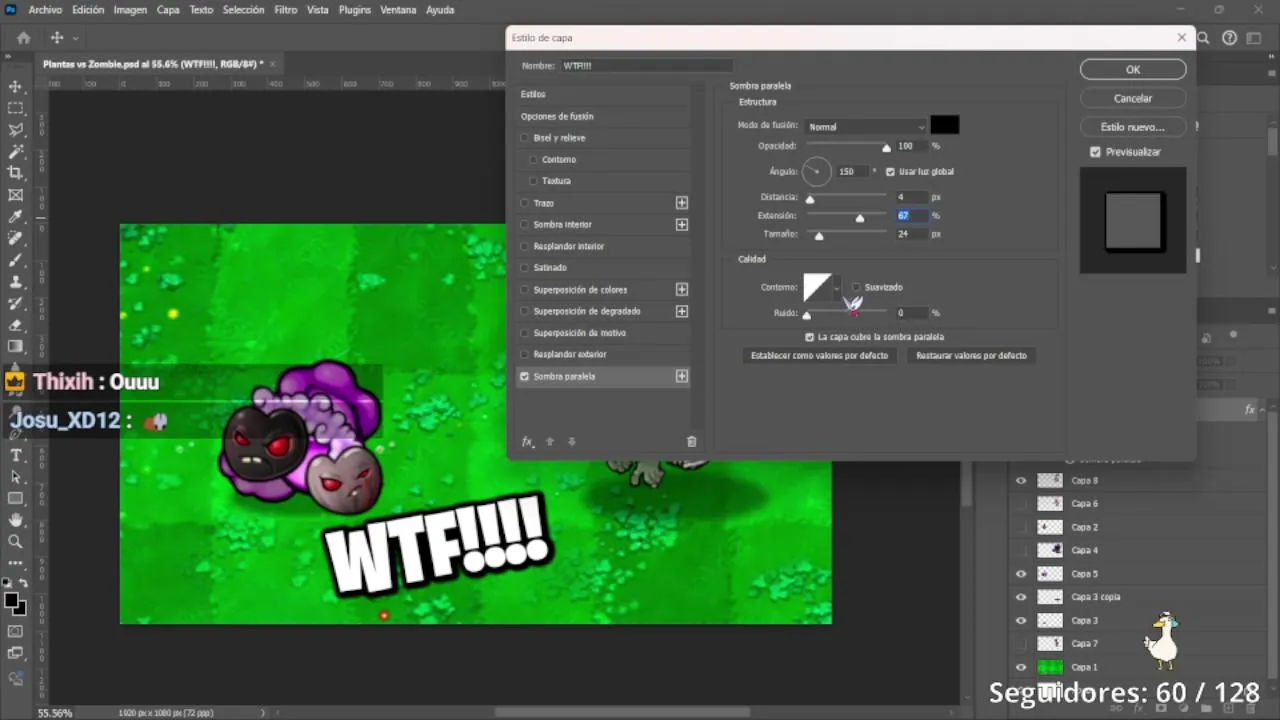1280x720 pixels.
Task: Select the Brush tool
Action: coord(16,260)
